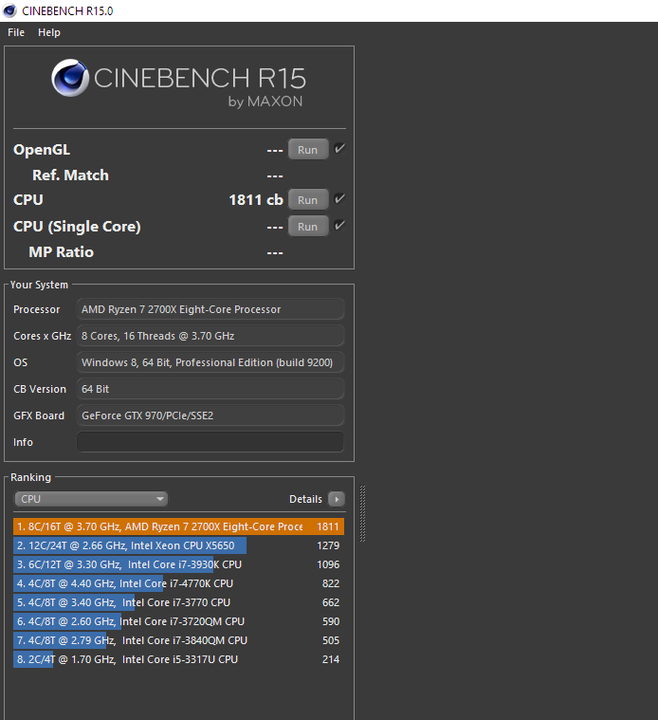The image size is (658, 720).
Task: Run the CPU Single Core benchmark
Action: click(308, 226)
